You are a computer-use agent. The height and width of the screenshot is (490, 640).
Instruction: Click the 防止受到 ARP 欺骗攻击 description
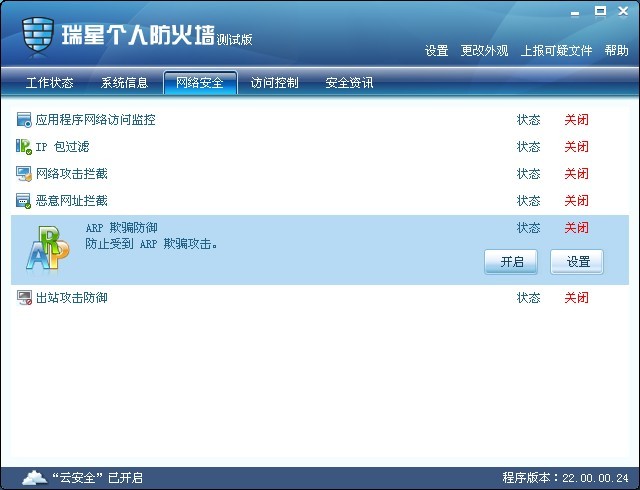[x=151, y=244]
